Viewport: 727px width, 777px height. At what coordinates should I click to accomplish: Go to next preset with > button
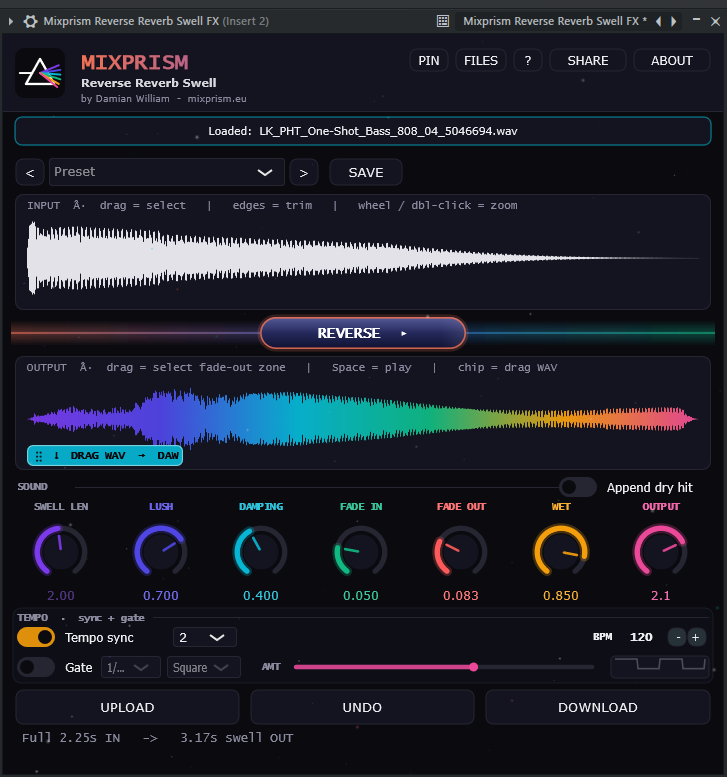tap(304, 172)
